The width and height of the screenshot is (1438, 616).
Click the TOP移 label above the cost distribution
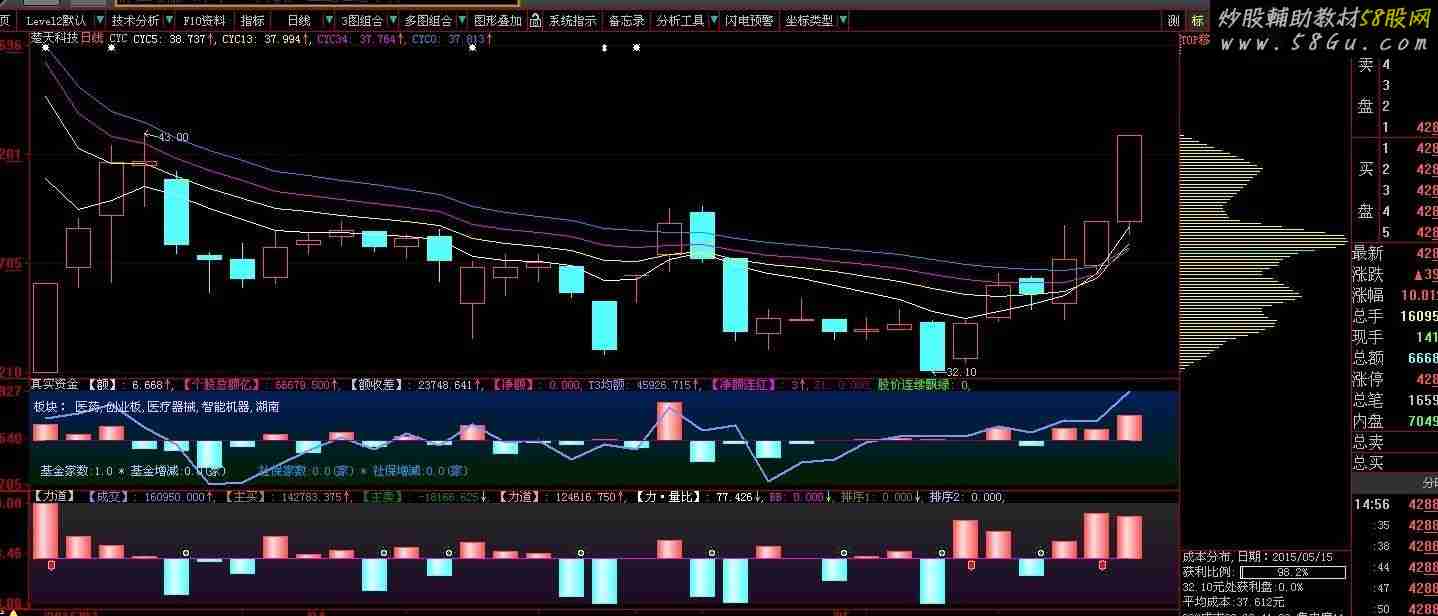point(1195,40)
